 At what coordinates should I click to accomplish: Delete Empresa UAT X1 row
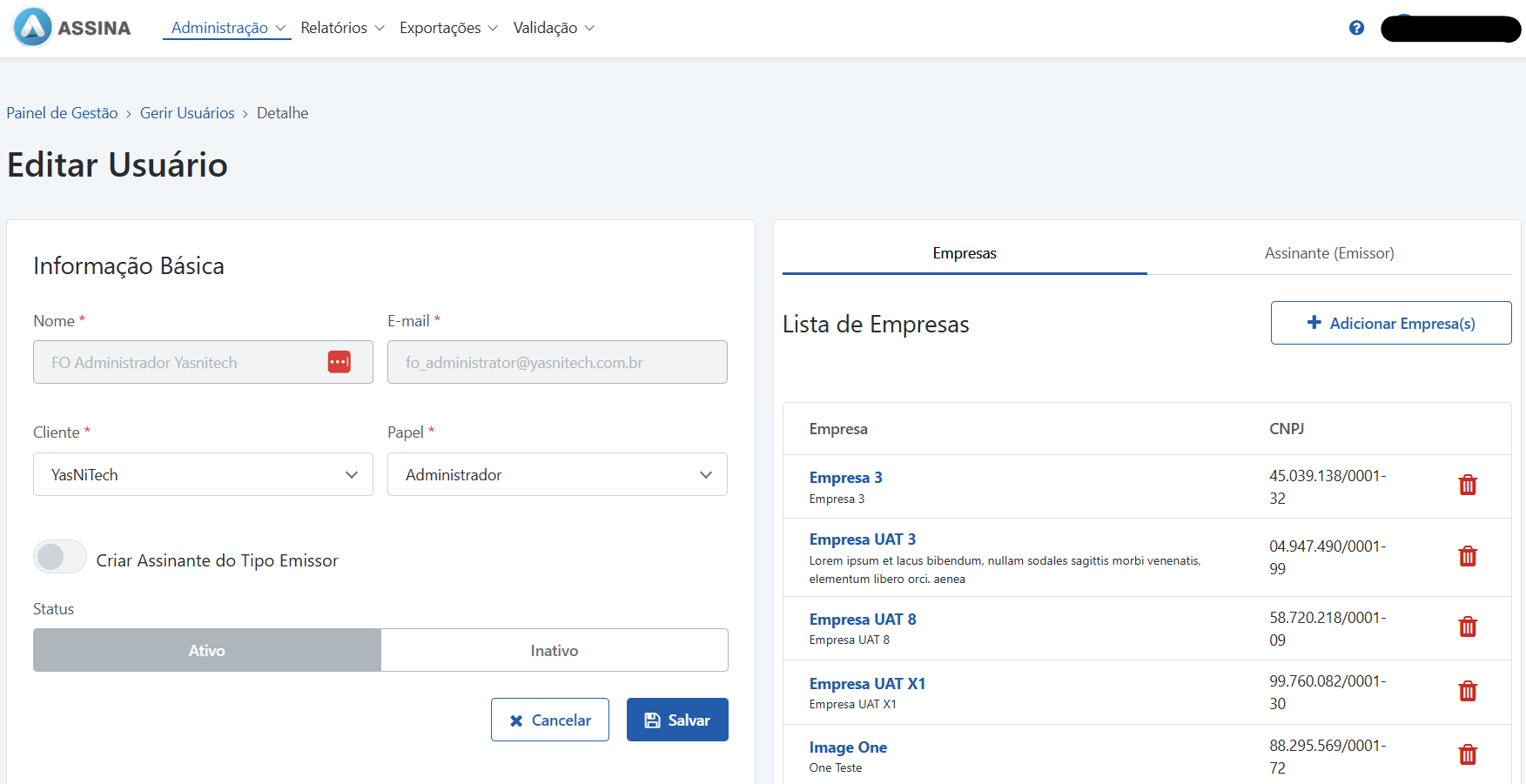pos(1468,691)
